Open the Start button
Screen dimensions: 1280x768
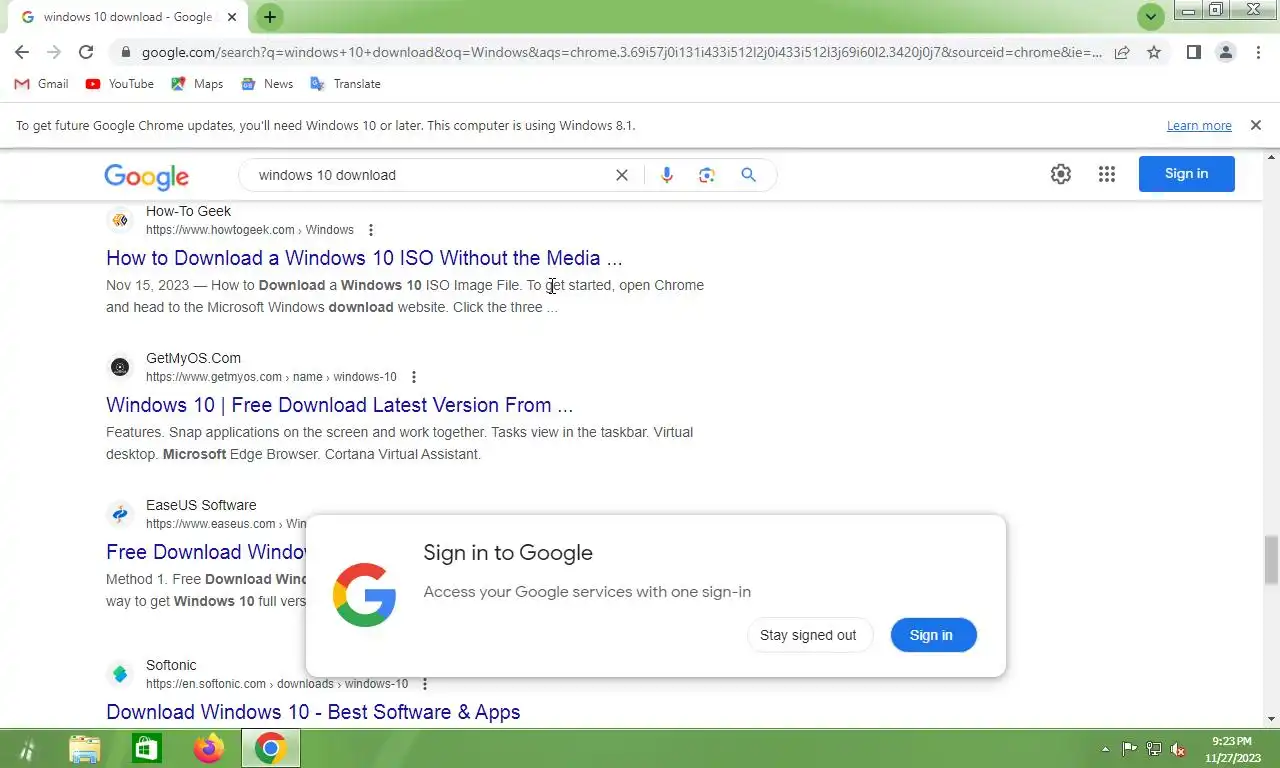point(27,748)
